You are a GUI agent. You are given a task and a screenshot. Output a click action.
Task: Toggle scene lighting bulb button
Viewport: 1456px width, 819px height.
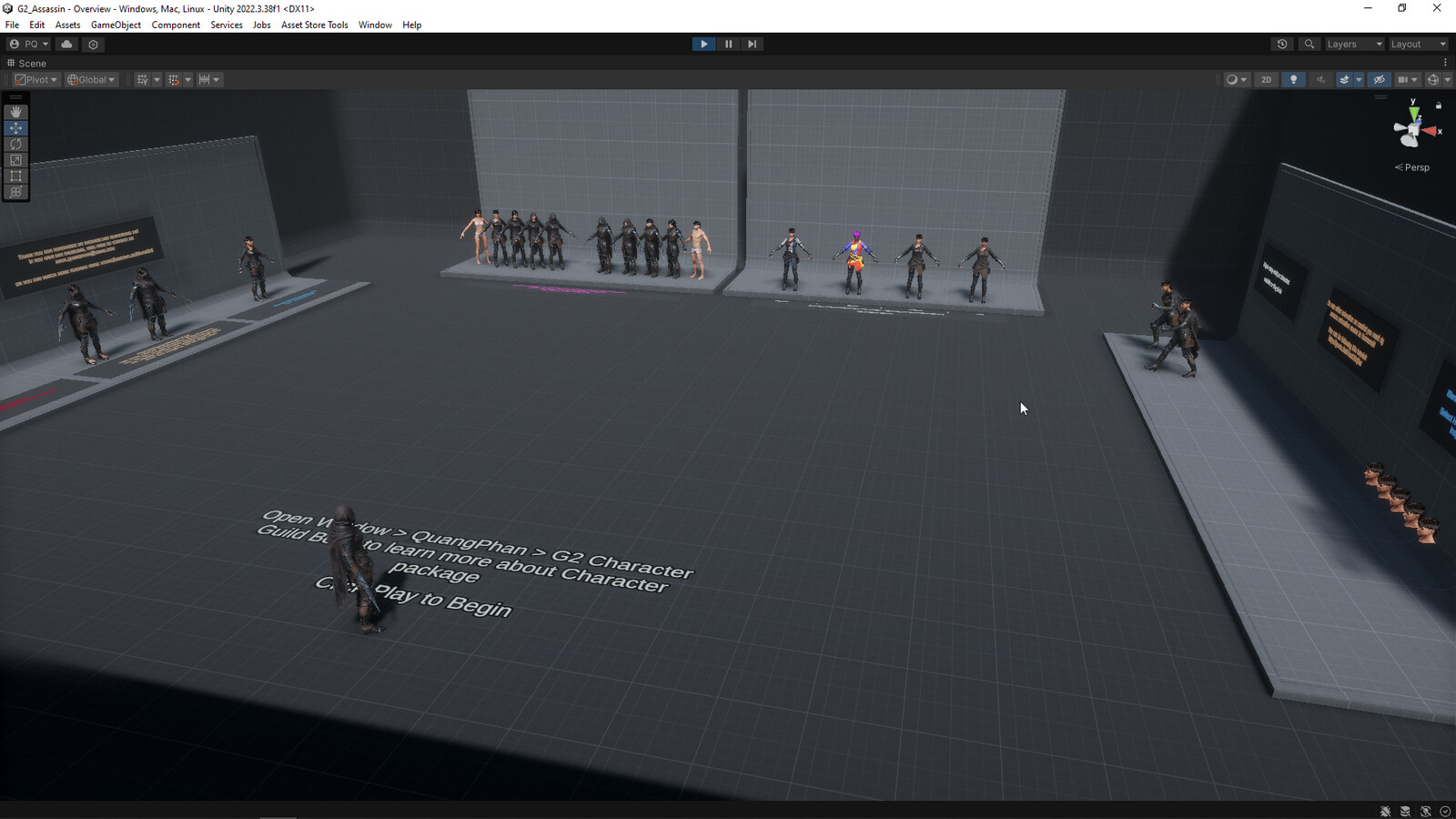coord(1293,79)
